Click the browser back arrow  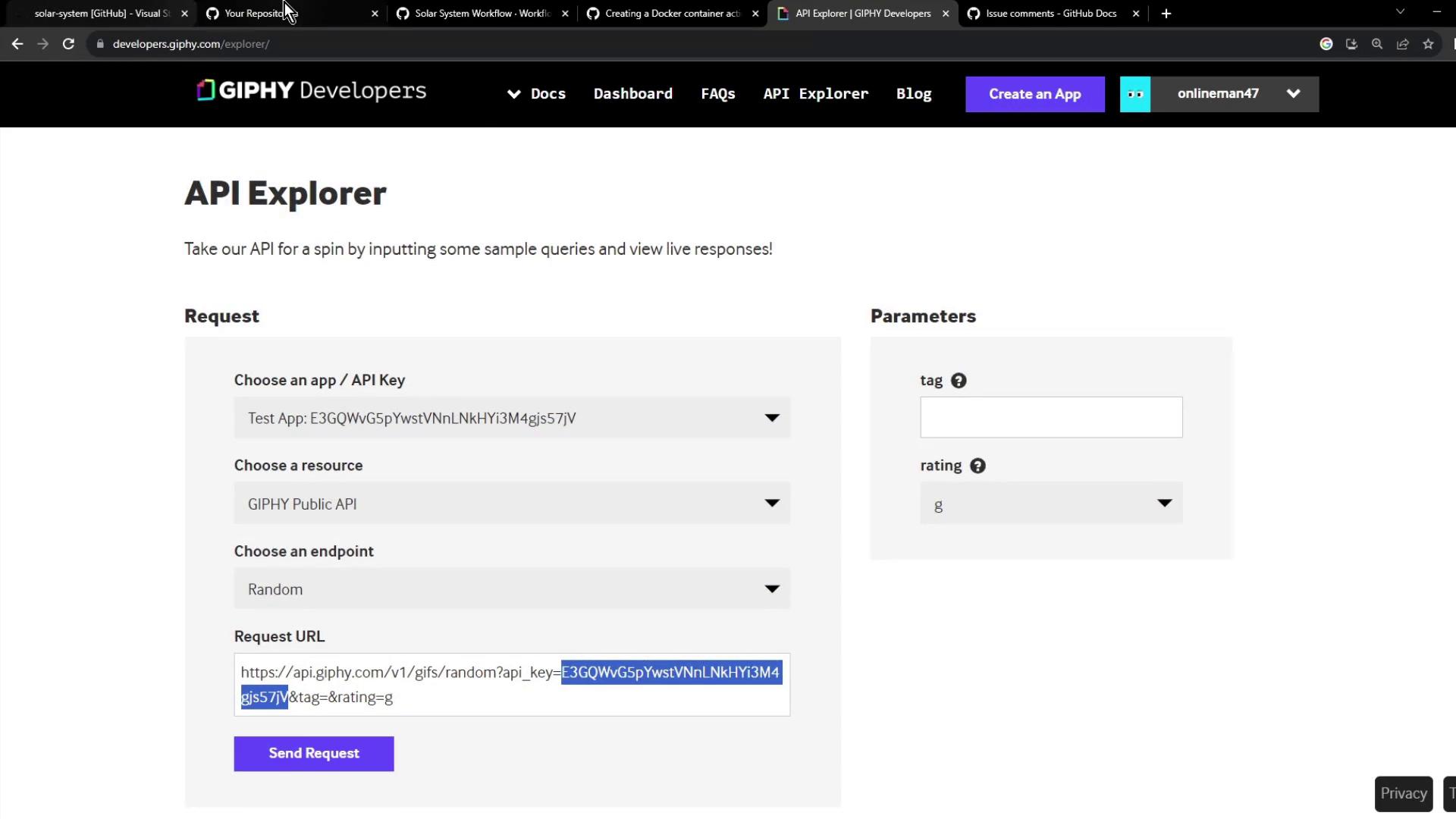coord(17,44)
